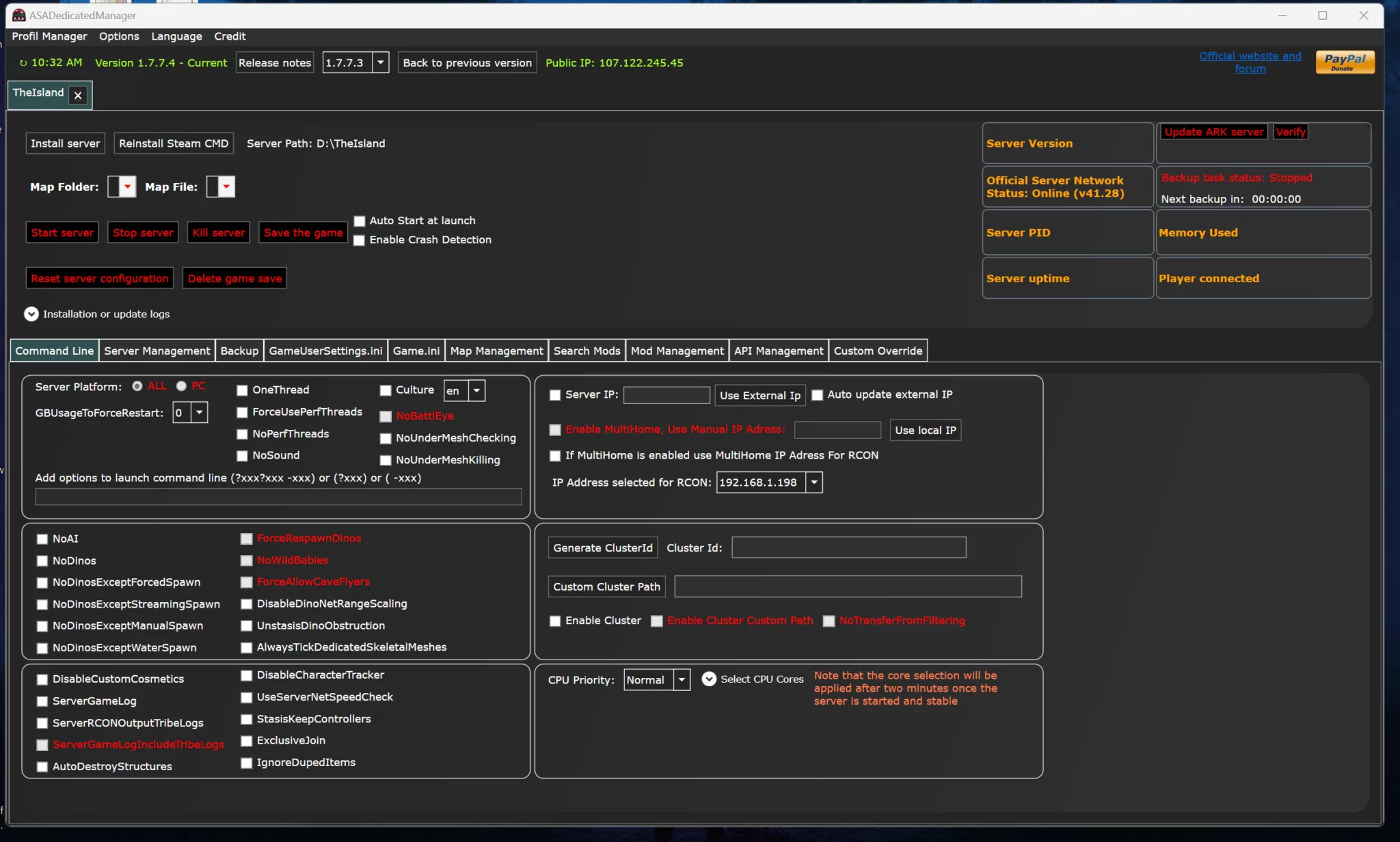Screen dimensions: 1400x842
Task: Open the Language menu
Action: 176,36
